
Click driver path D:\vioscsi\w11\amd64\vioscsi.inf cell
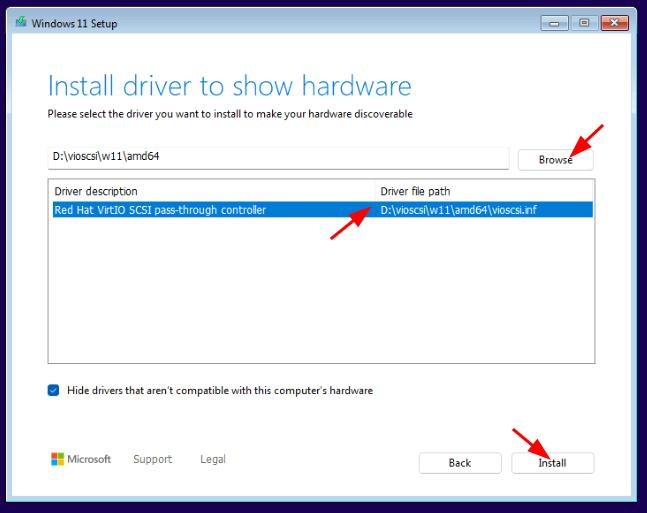click(x=458, y=210)
